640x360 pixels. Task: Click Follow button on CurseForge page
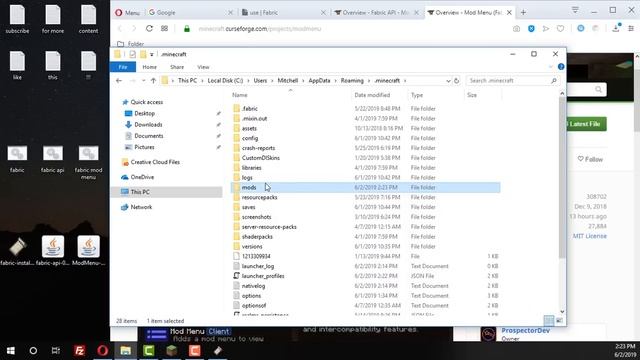[590, 159]
